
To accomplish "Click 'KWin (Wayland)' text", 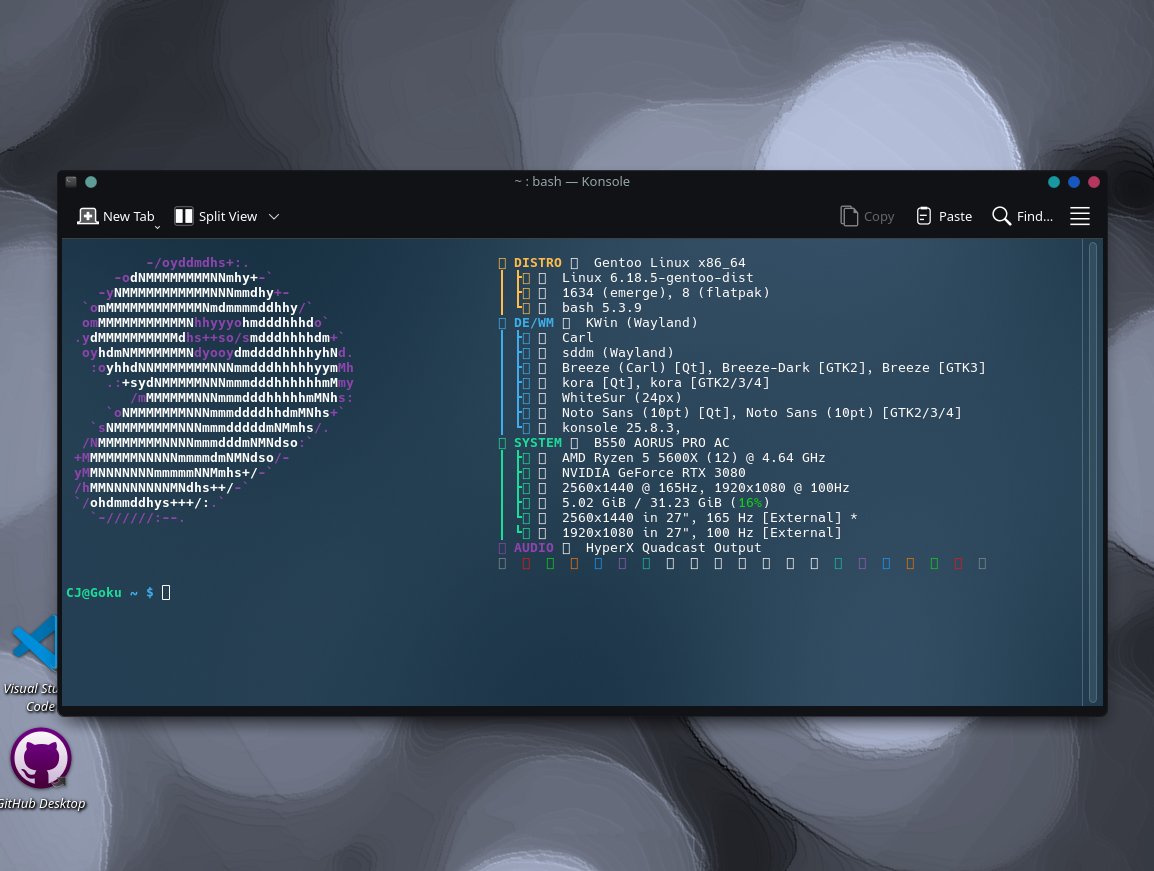I will [x=641, y=322].
